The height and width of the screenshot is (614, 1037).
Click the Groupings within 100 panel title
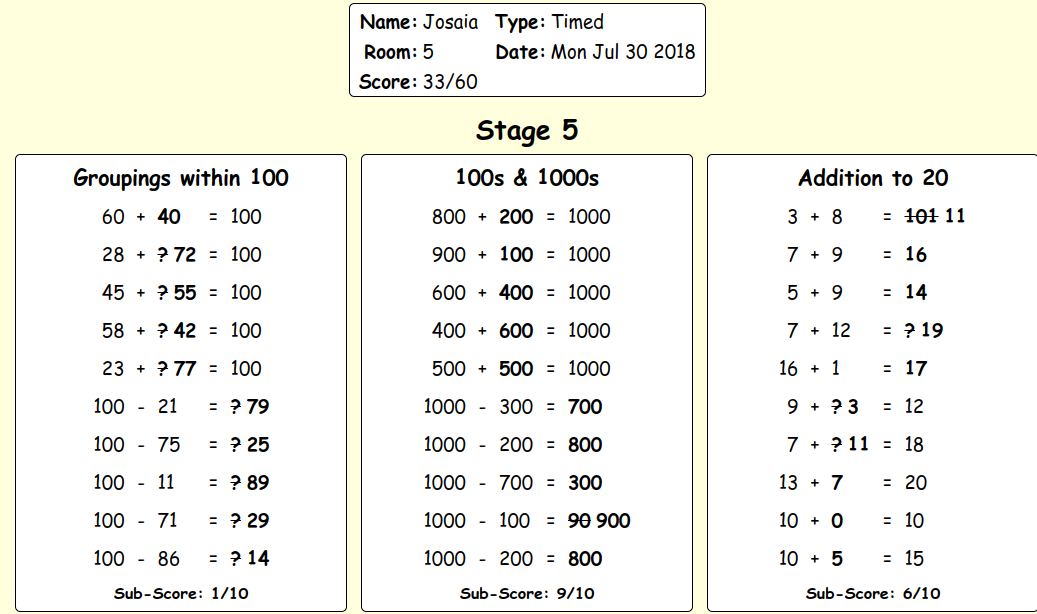tap(181, 178)
